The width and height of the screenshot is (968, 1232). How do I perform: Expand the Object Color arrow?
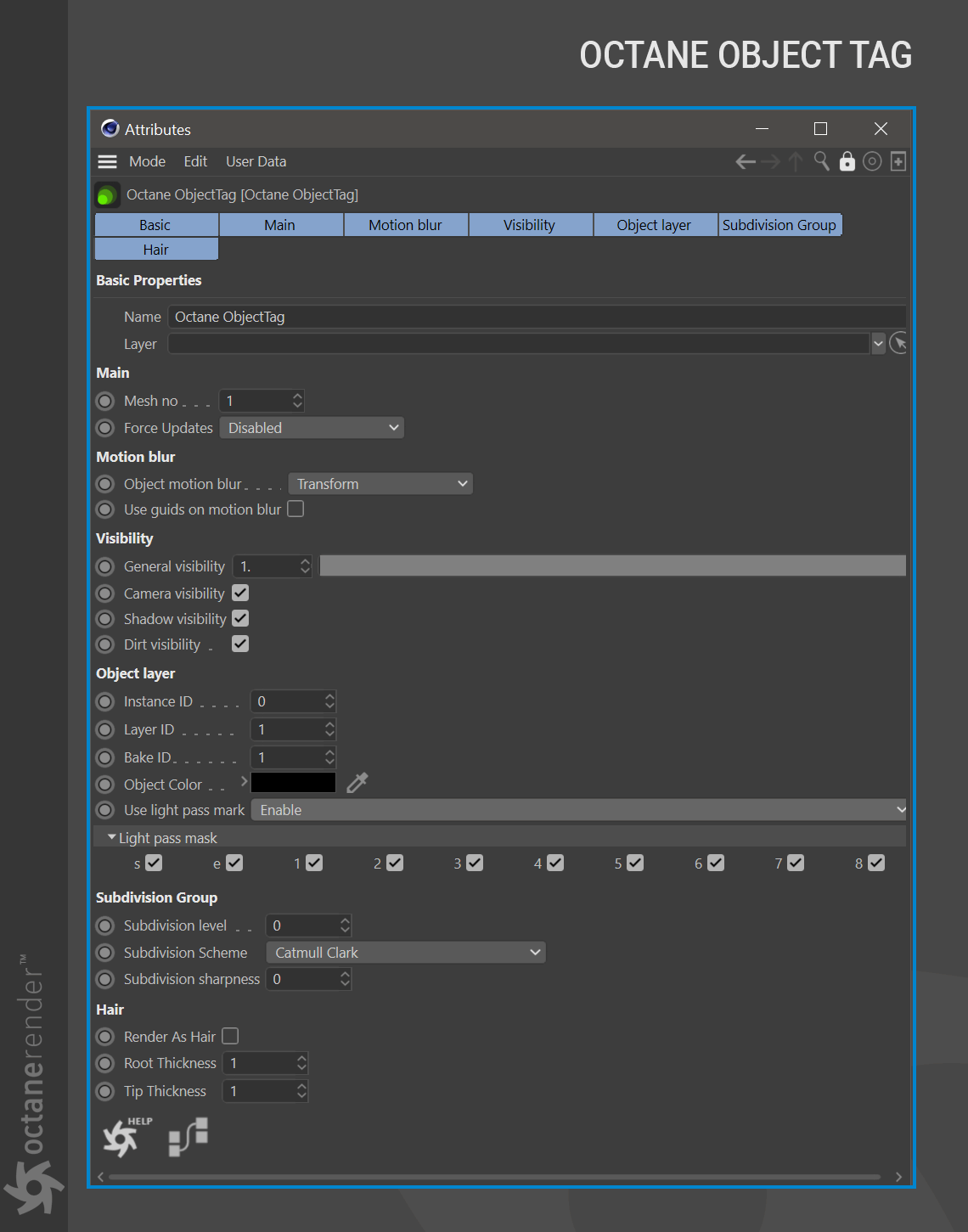[244, 780]
